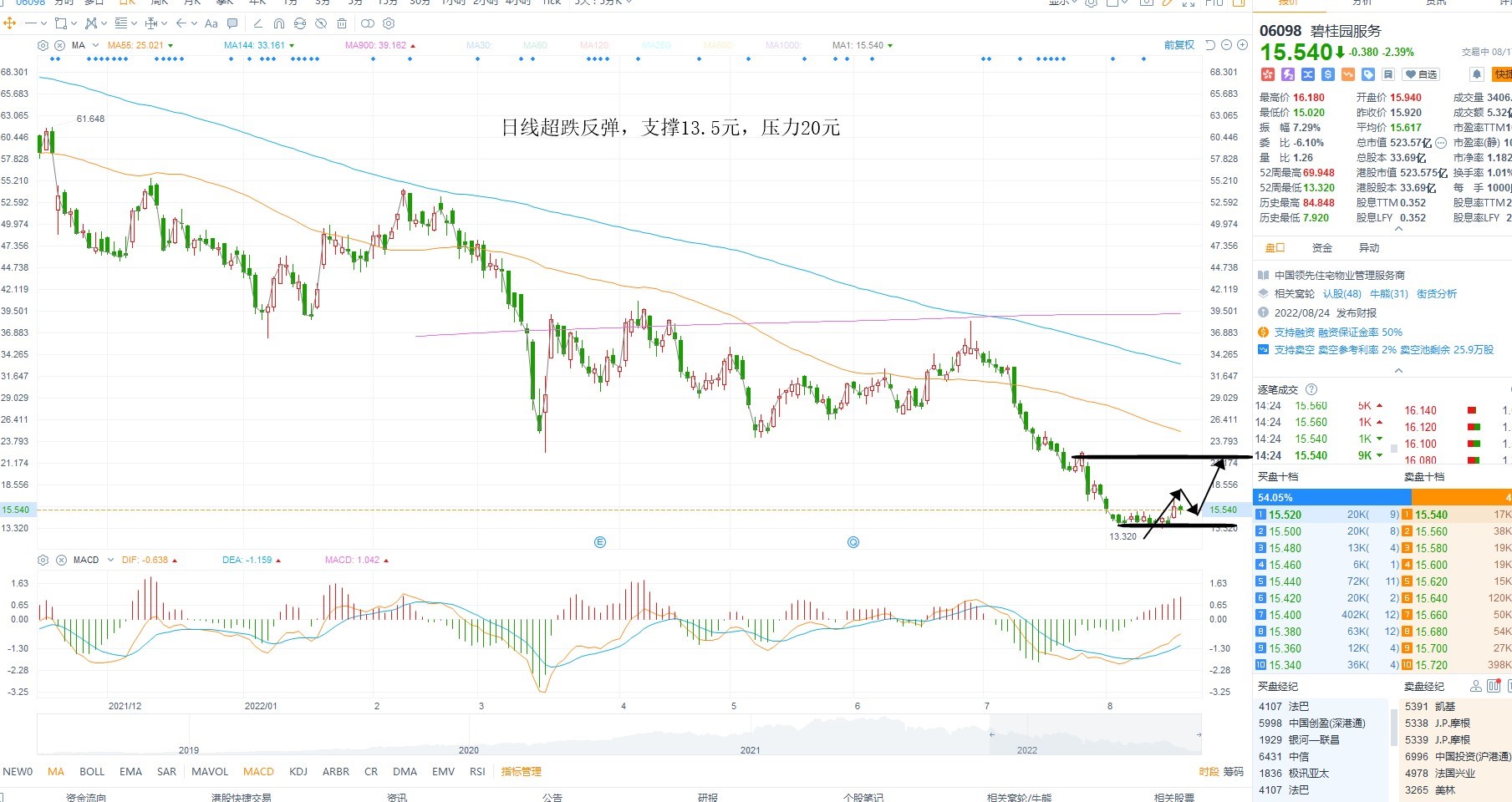Click the help icon beside 逐笔成交
The height and width of the screenshot is (802, 1512).
click(x=1311, y=389)
